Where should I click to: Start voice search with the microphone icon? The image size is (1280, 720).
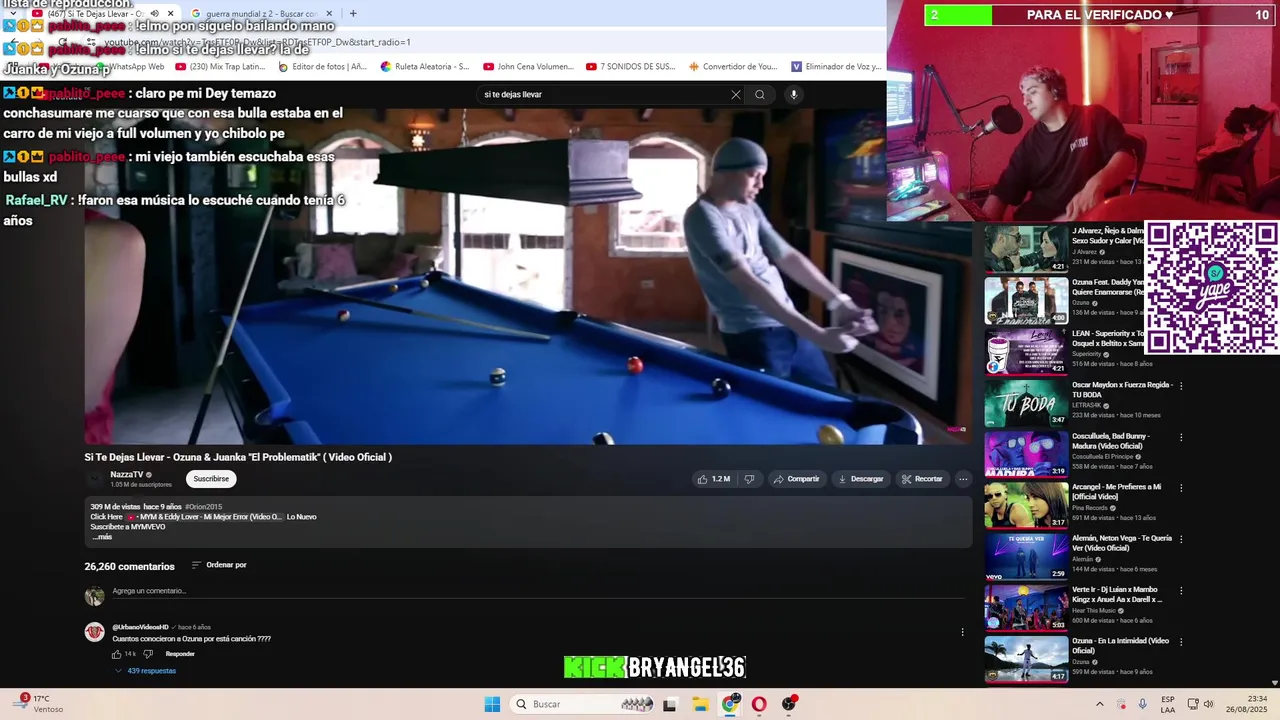coord(794,94)
